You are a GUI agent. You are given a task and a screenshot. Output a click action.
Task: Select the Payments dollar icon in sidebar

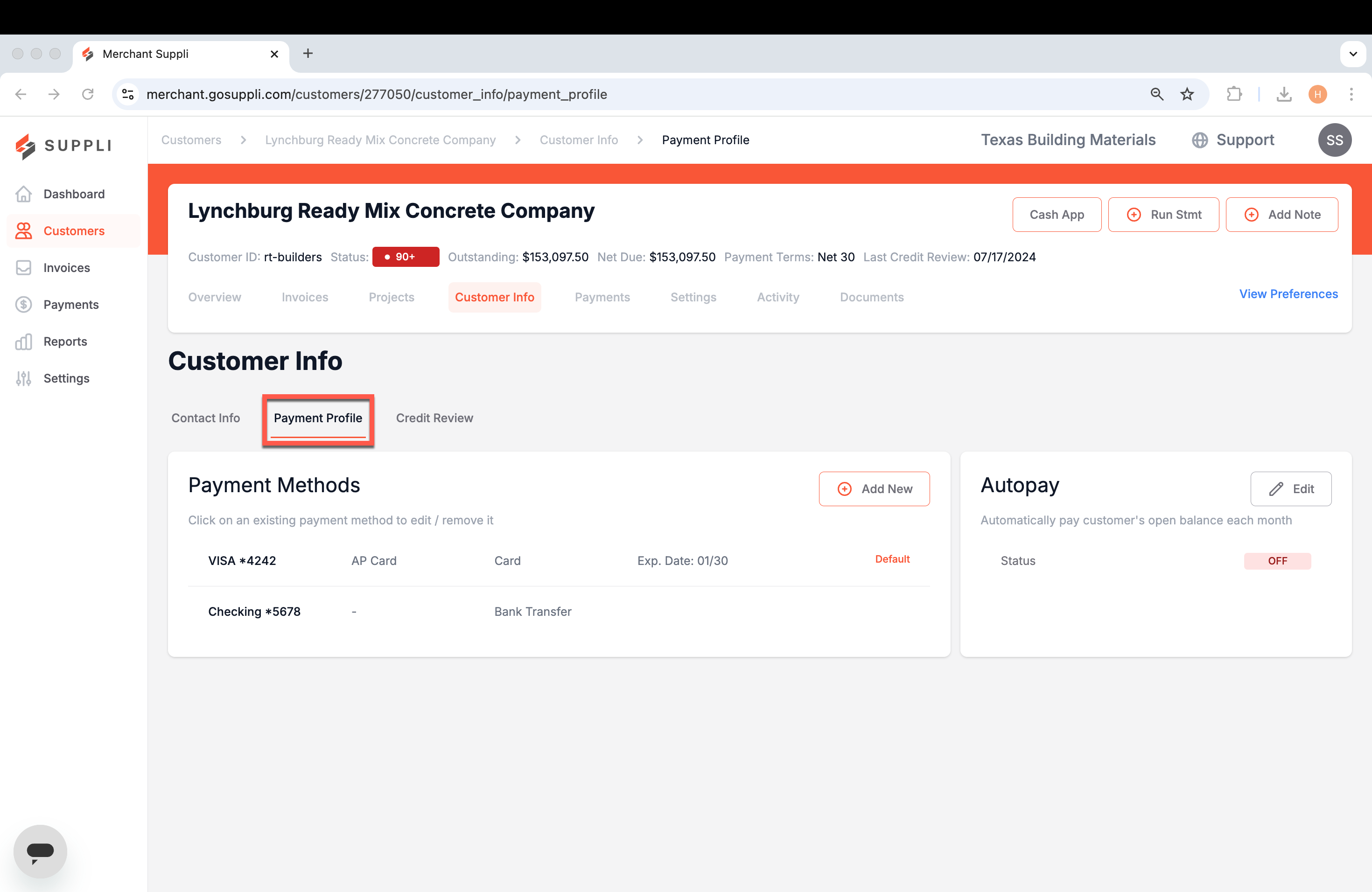click(24, 305)
